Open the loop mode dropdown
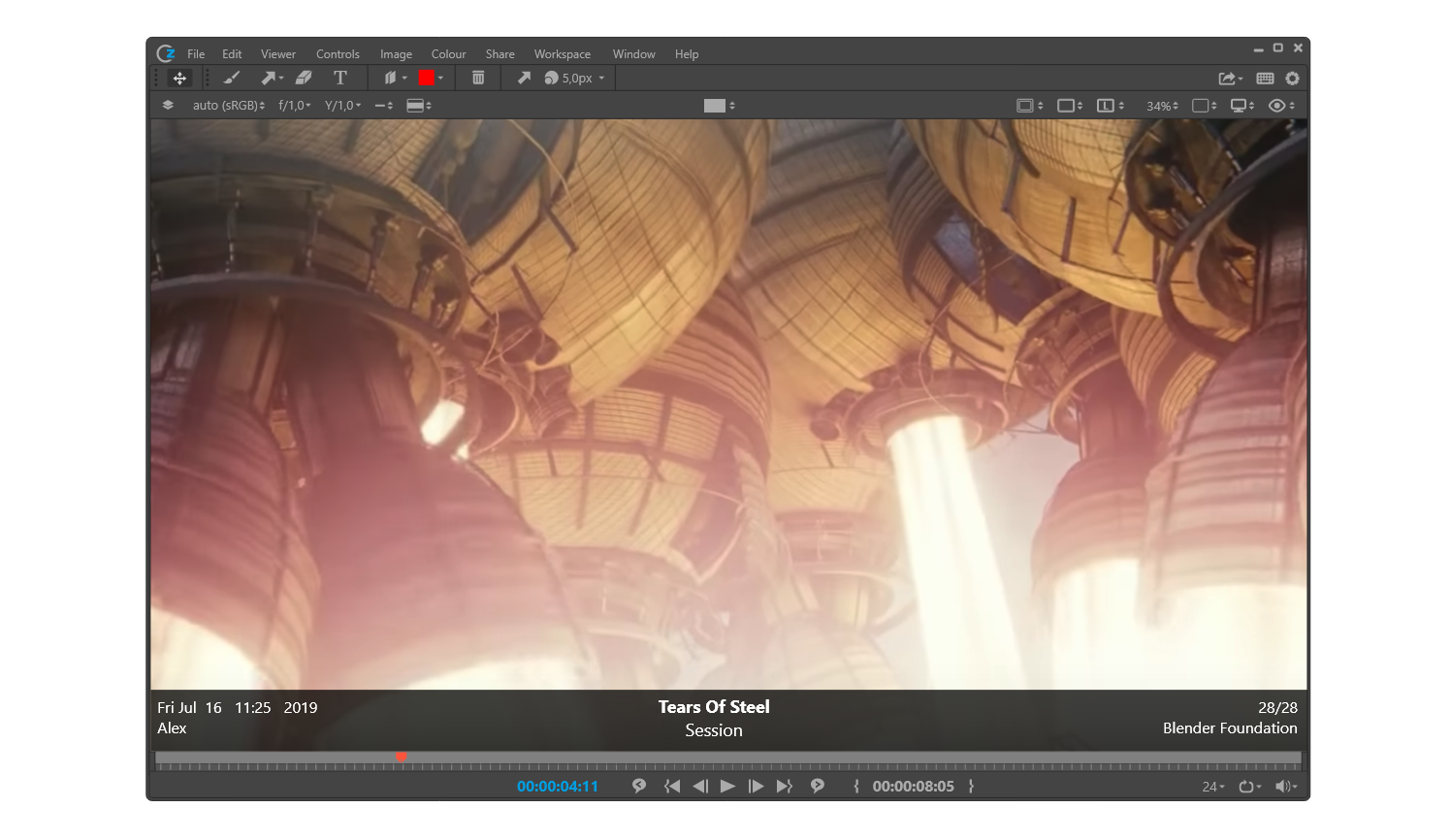 (x=1250, y=787)
